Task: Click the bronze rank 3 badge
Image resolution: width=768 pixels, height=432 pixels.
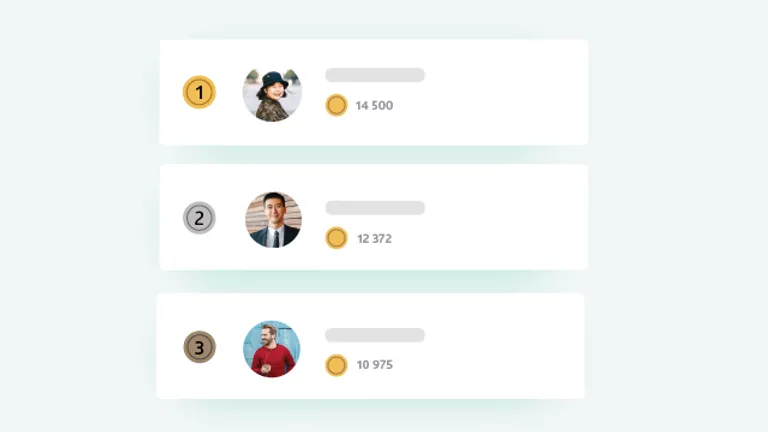Action: 199,347
